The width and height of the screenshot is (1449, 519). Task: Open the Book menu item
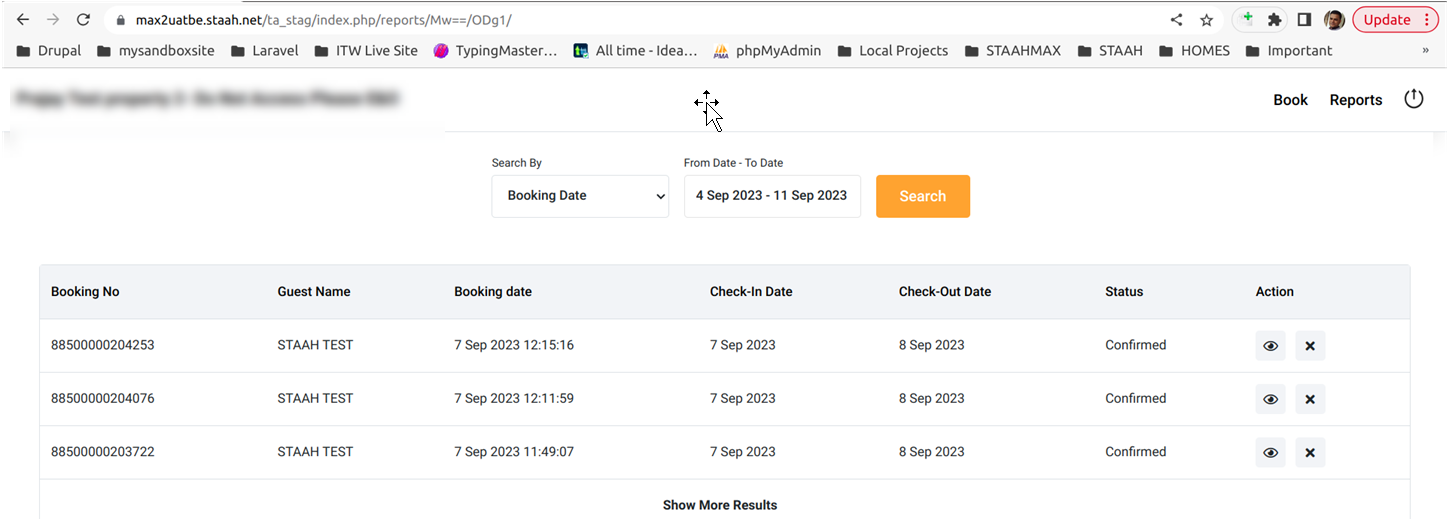coord(1290,100)
